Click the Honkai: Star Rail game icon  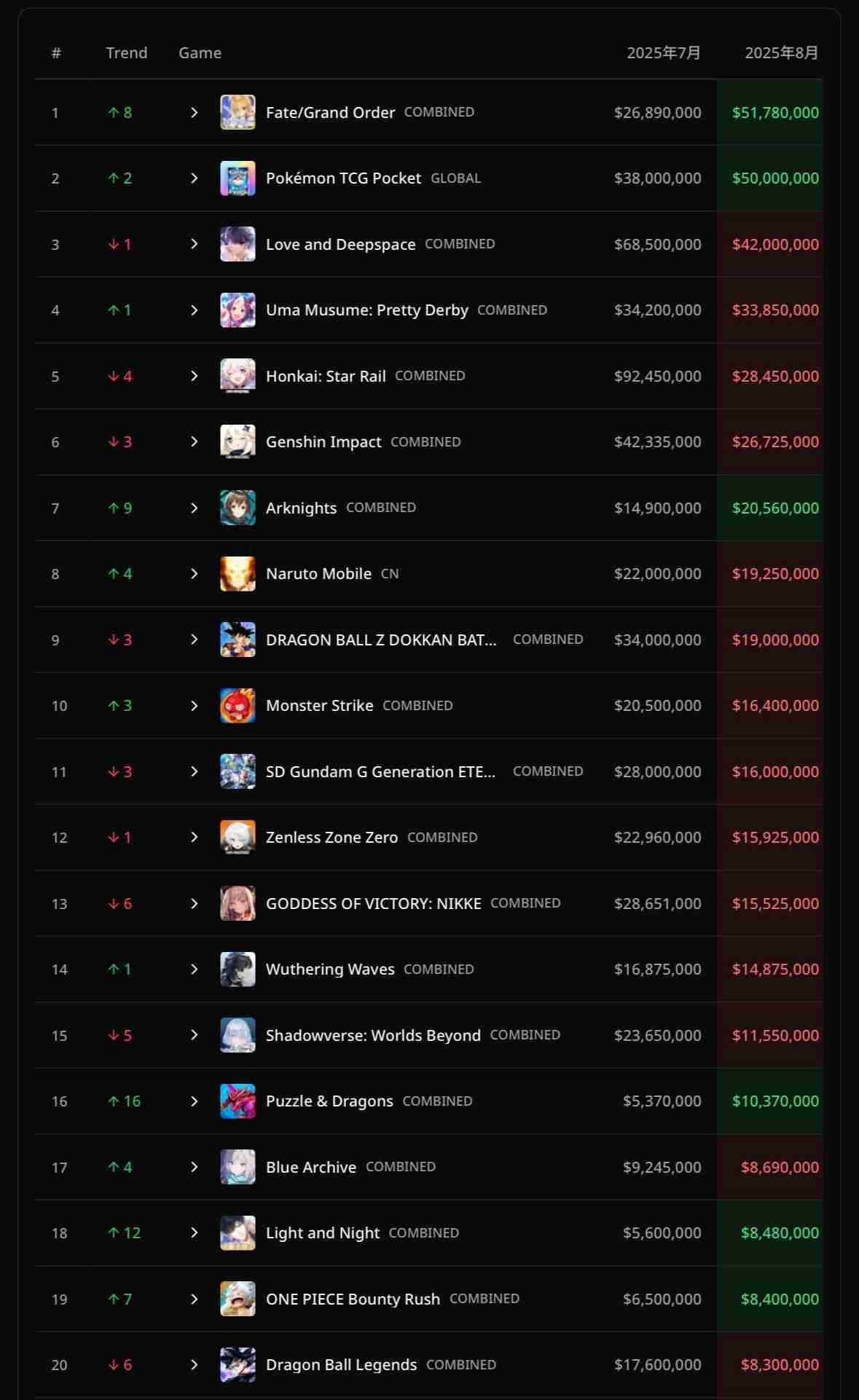[238, 376]
